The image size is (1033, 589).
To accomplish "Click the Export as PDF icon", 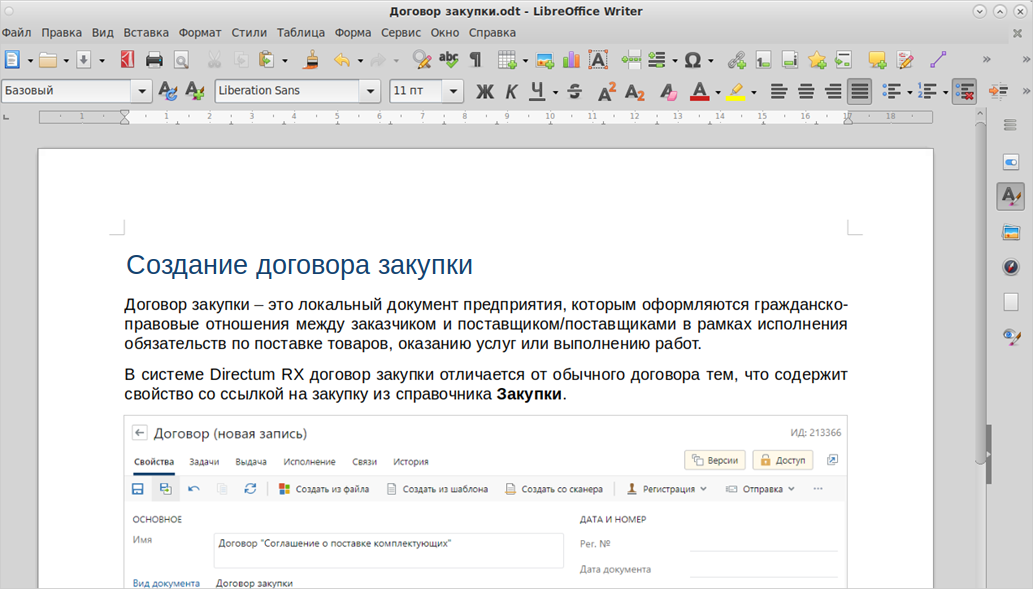I will (127, 60).
